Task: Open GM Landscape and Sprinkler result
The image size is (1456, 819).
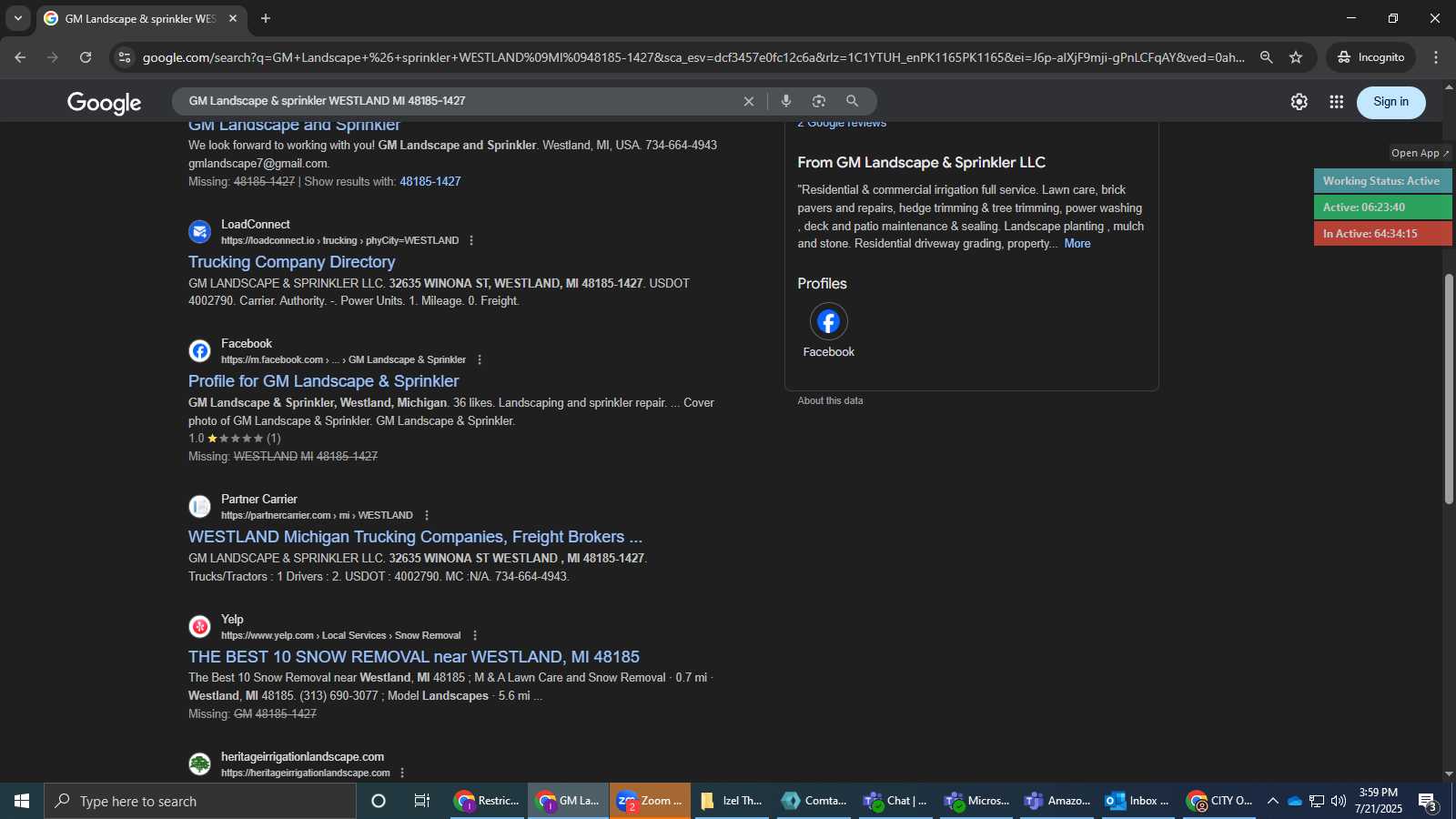Action: tap(294, 126)
